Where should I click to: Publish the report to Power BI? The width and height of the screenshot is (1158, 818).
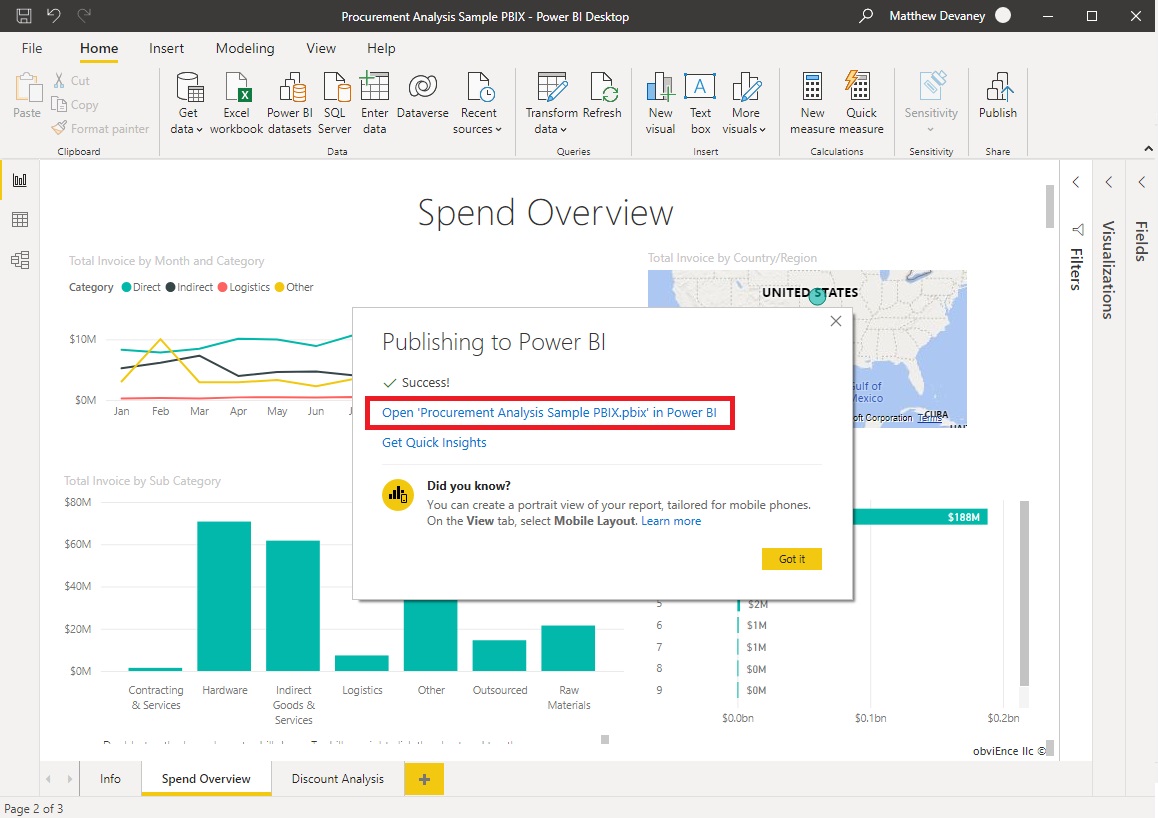pyautogui.click(x=997, y=100)
